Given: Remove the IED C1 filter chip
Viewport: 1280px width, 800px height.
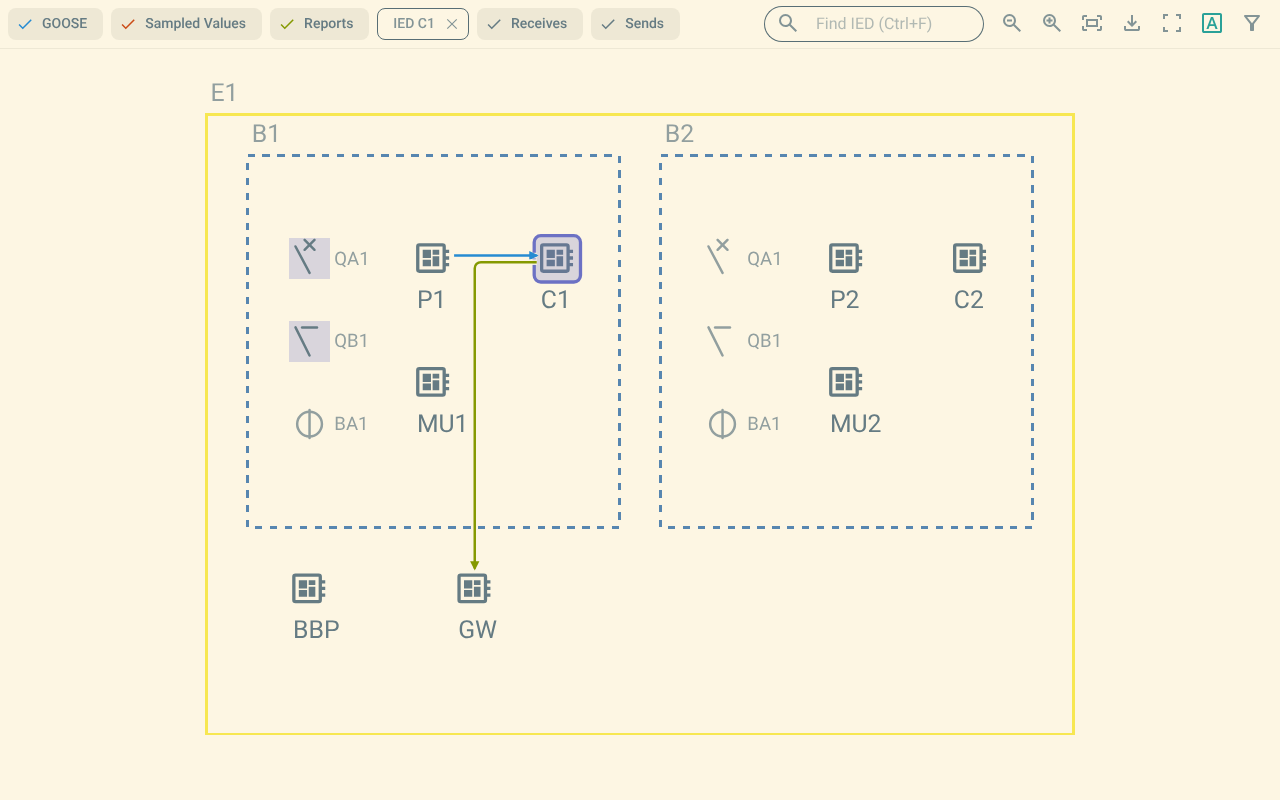Looking at the screenshot, I should (x=452, y=24).
